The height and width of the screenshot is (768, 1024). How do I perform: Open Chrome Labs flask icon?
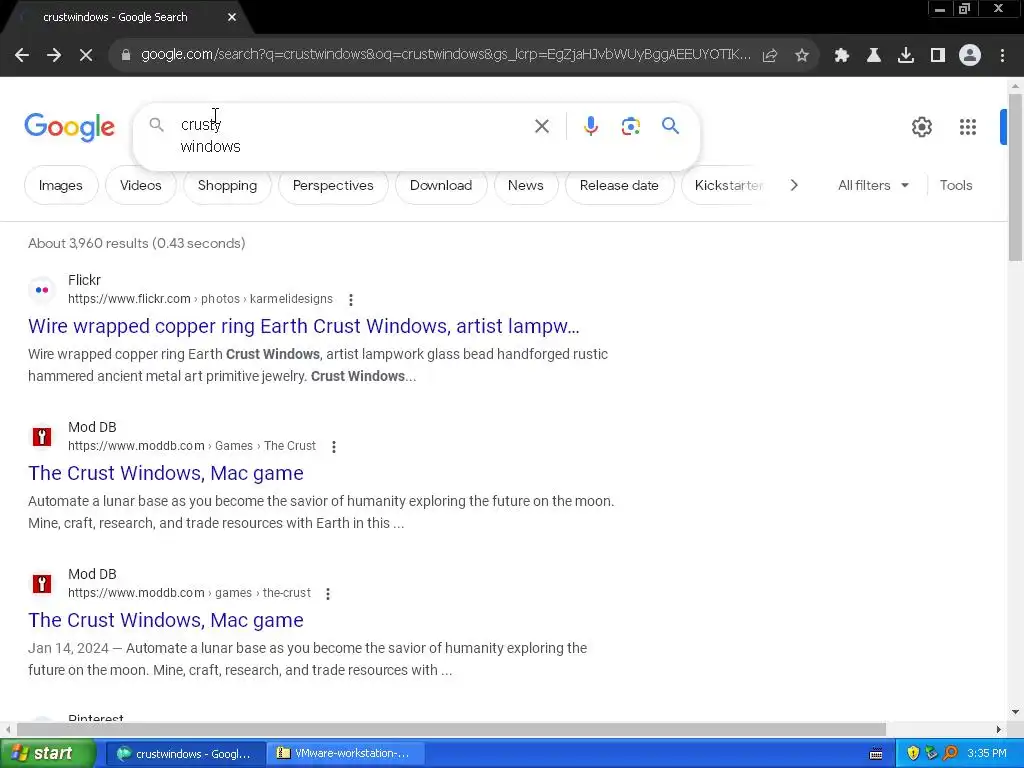874,56
